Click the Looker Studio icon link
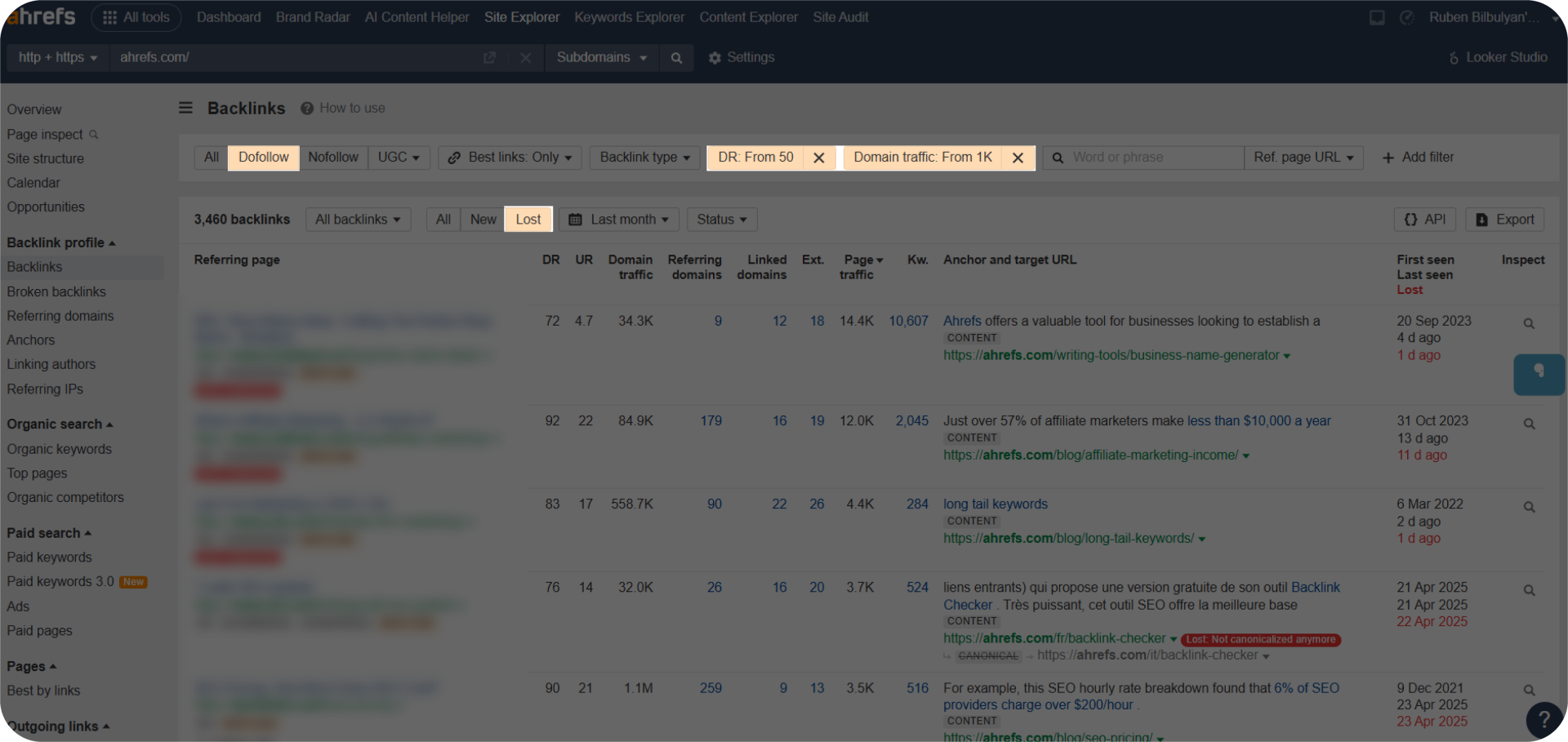 [x=1498, y=58]
